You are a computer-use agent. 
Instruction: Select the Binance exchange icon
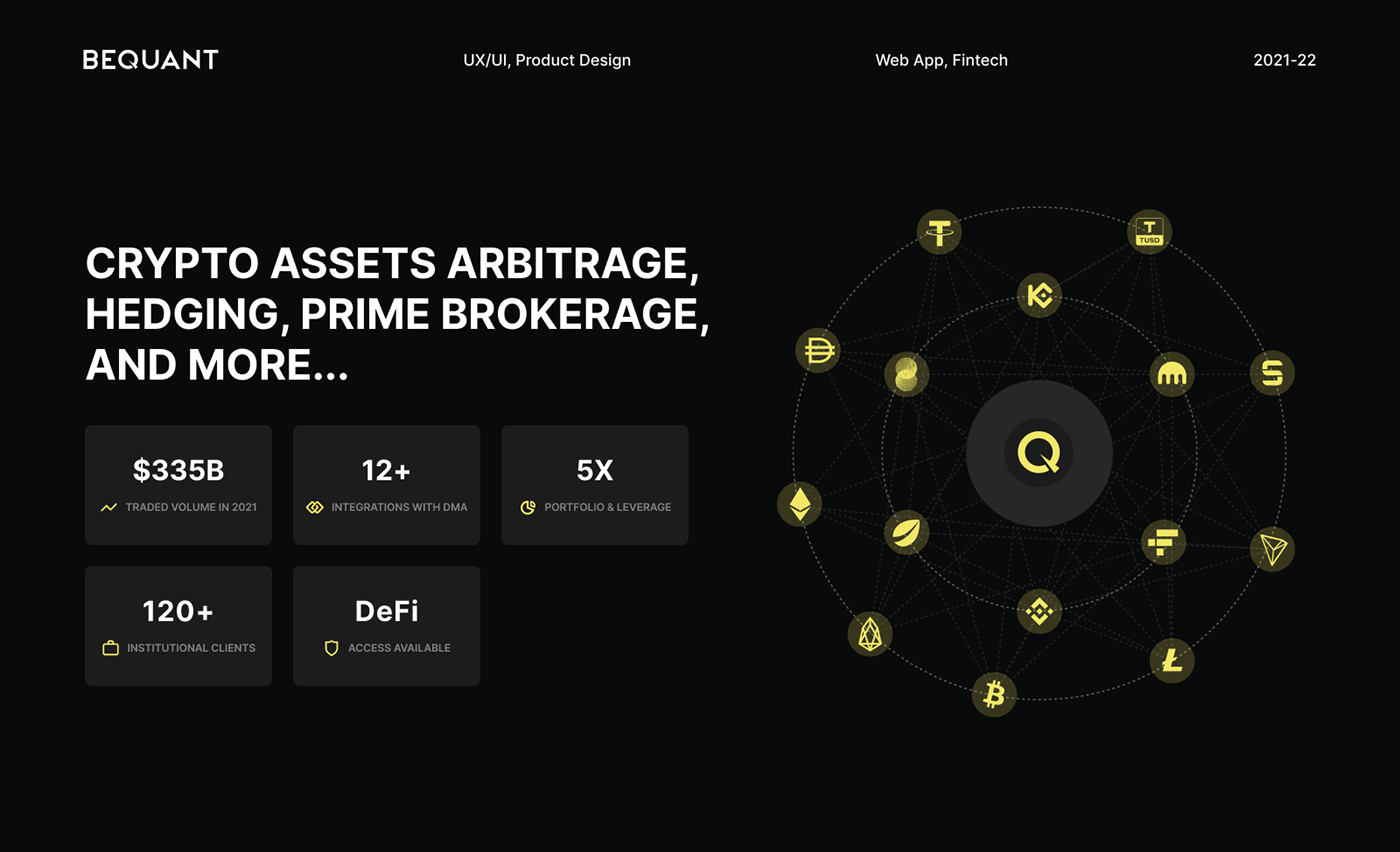[x=1039, y=610]
